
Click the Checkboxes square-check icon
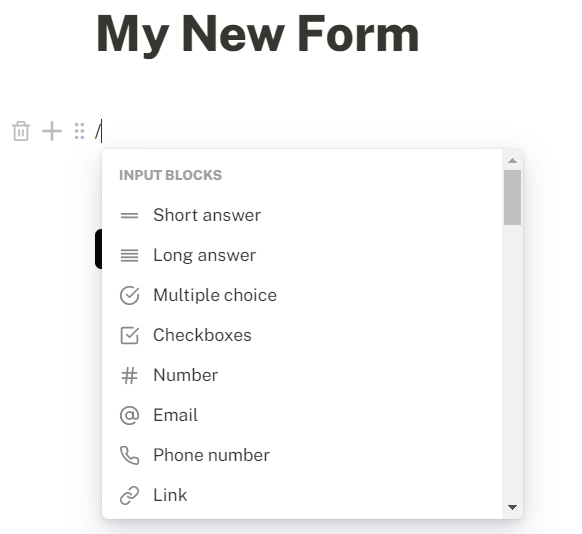pyautogui.click(x=130, y=335)
